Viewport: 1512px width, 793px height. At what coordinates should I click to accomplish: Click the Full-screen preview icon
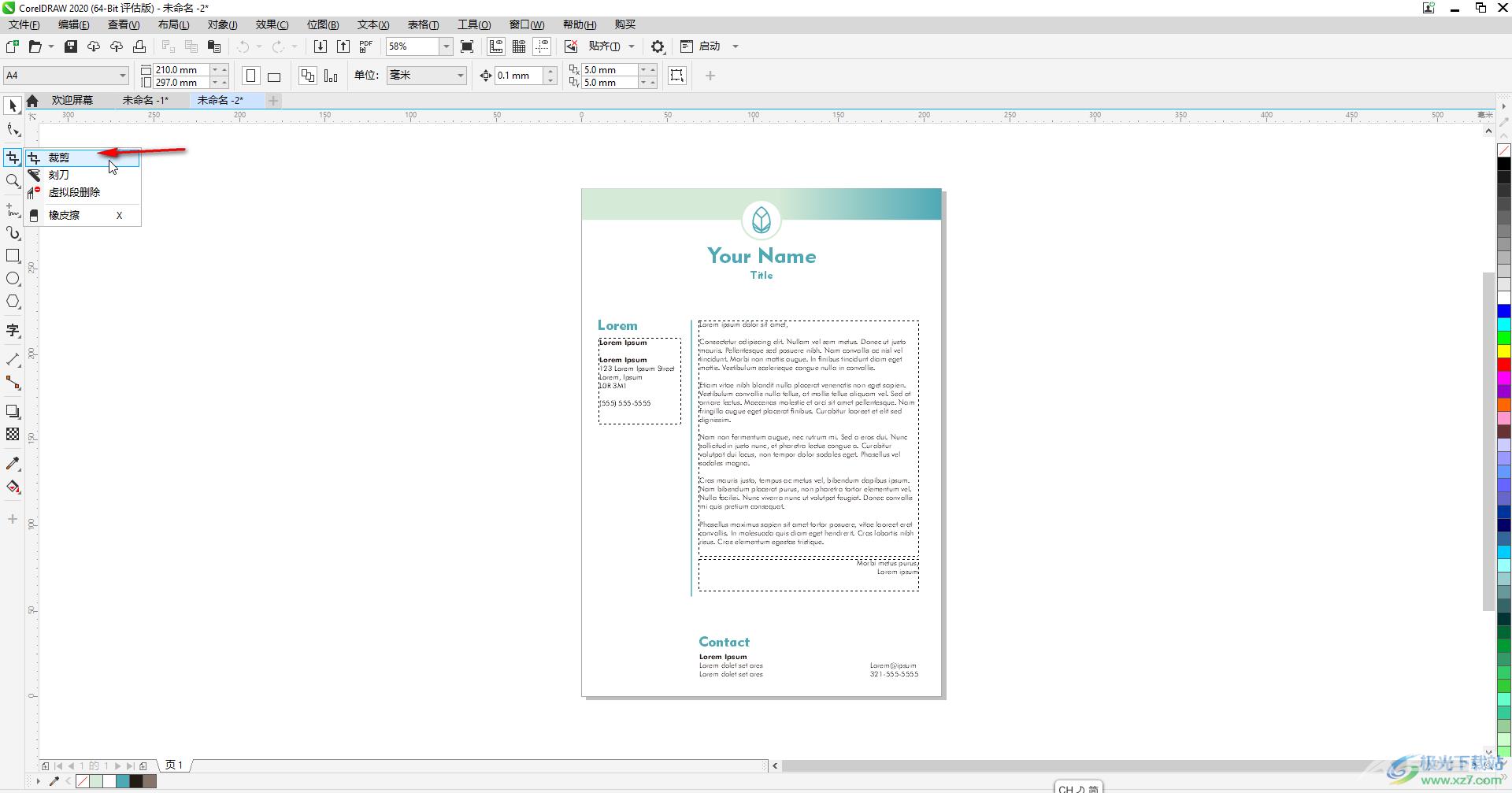coord(467,46)
